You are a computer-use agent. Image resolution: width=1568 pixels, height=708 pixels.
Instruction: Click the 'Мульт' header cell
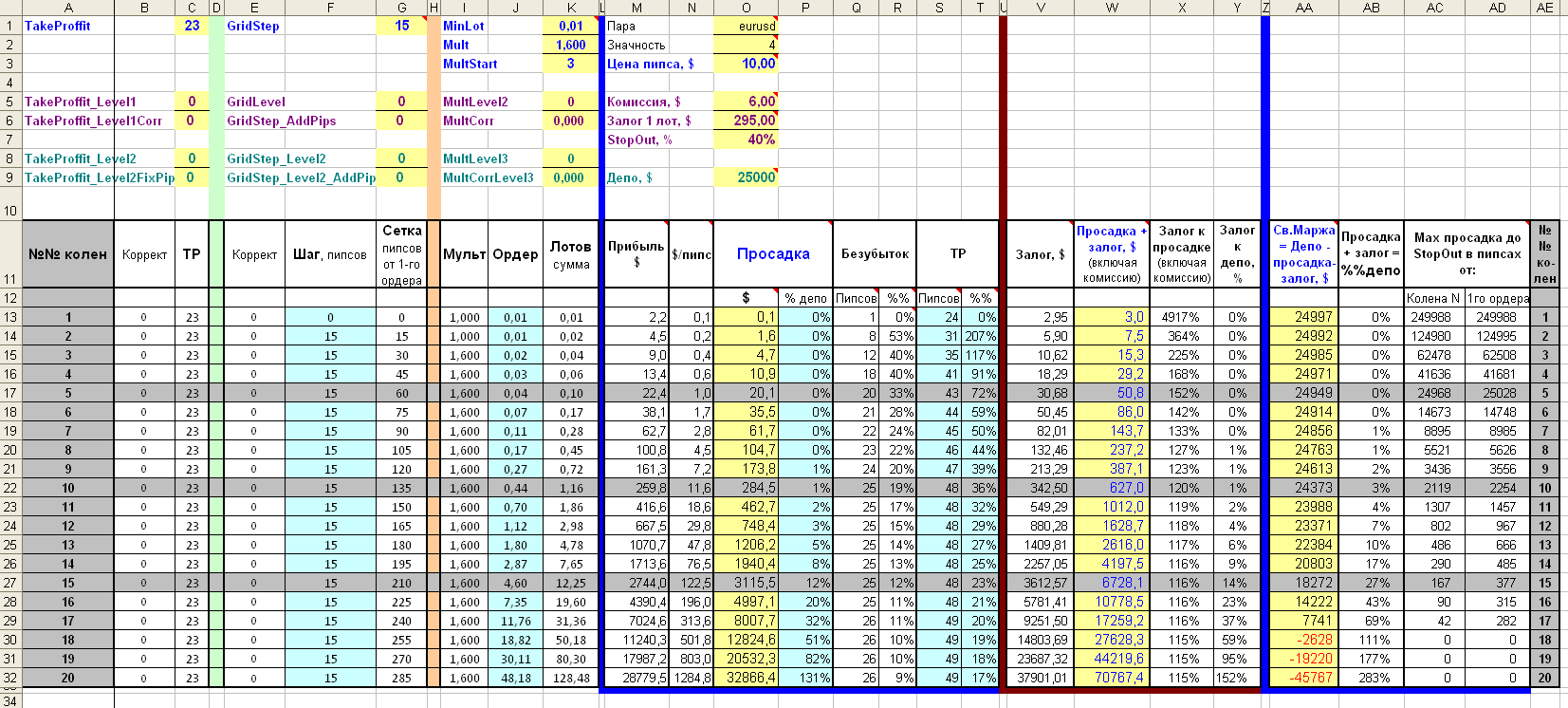pos(465,254)
